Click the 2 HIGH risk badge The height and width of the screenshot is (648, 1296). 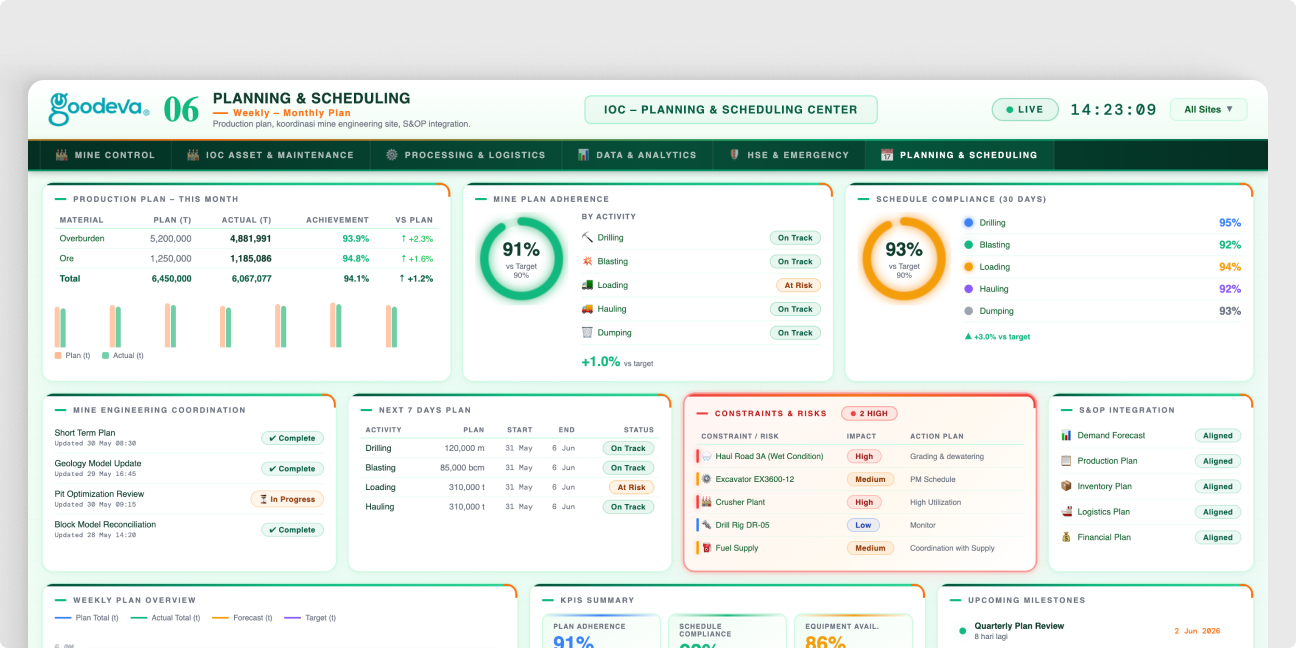(x=870, y=413)
